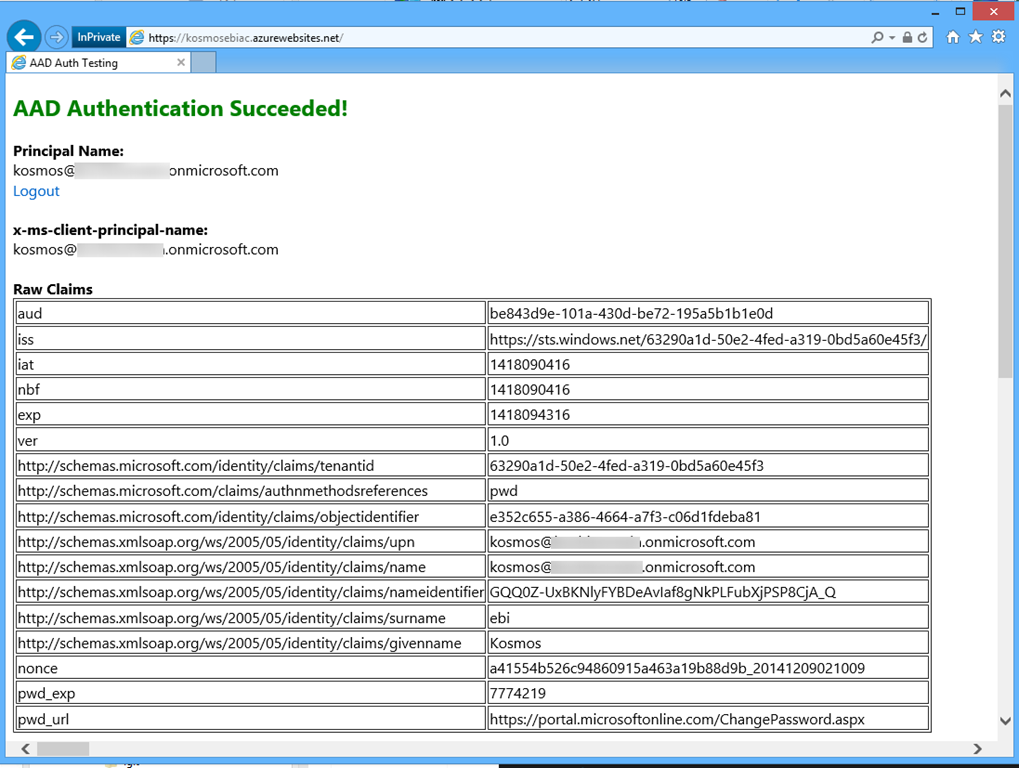
Task: Close the AAD Auth Testing tab
Action: (x=181, y=62)
